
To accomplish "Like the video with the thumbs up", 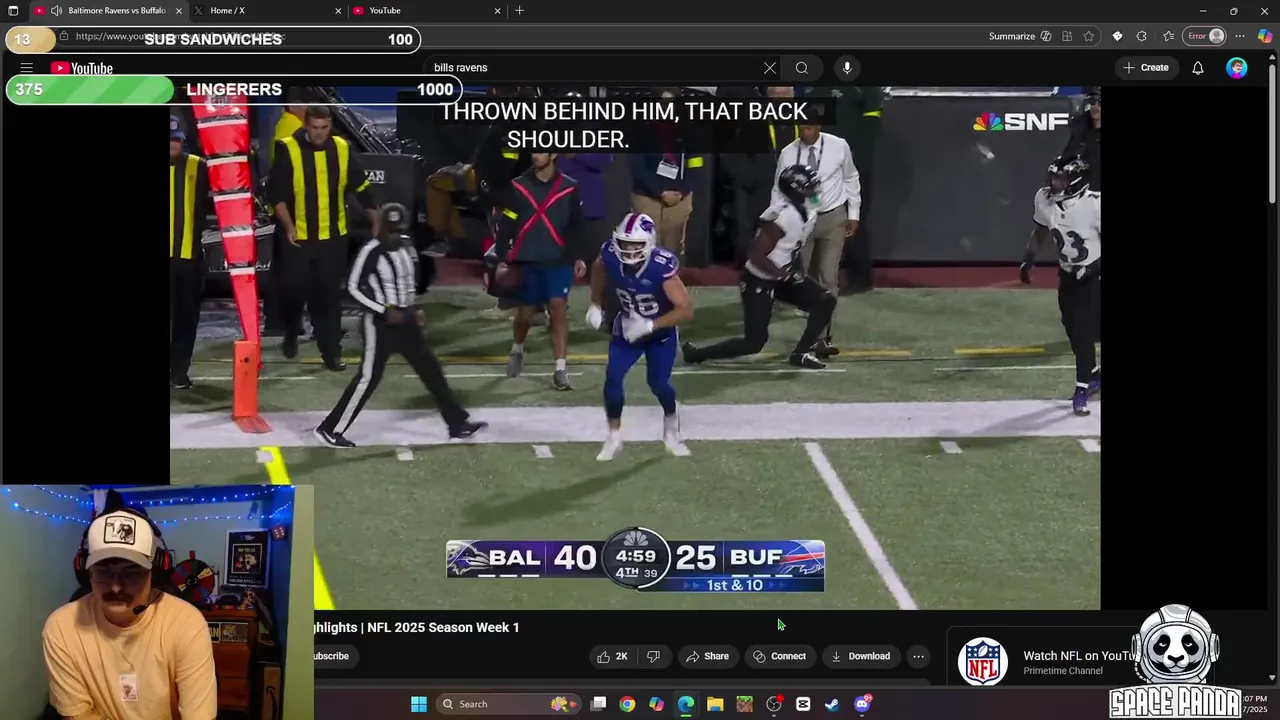I will [612, 656].
